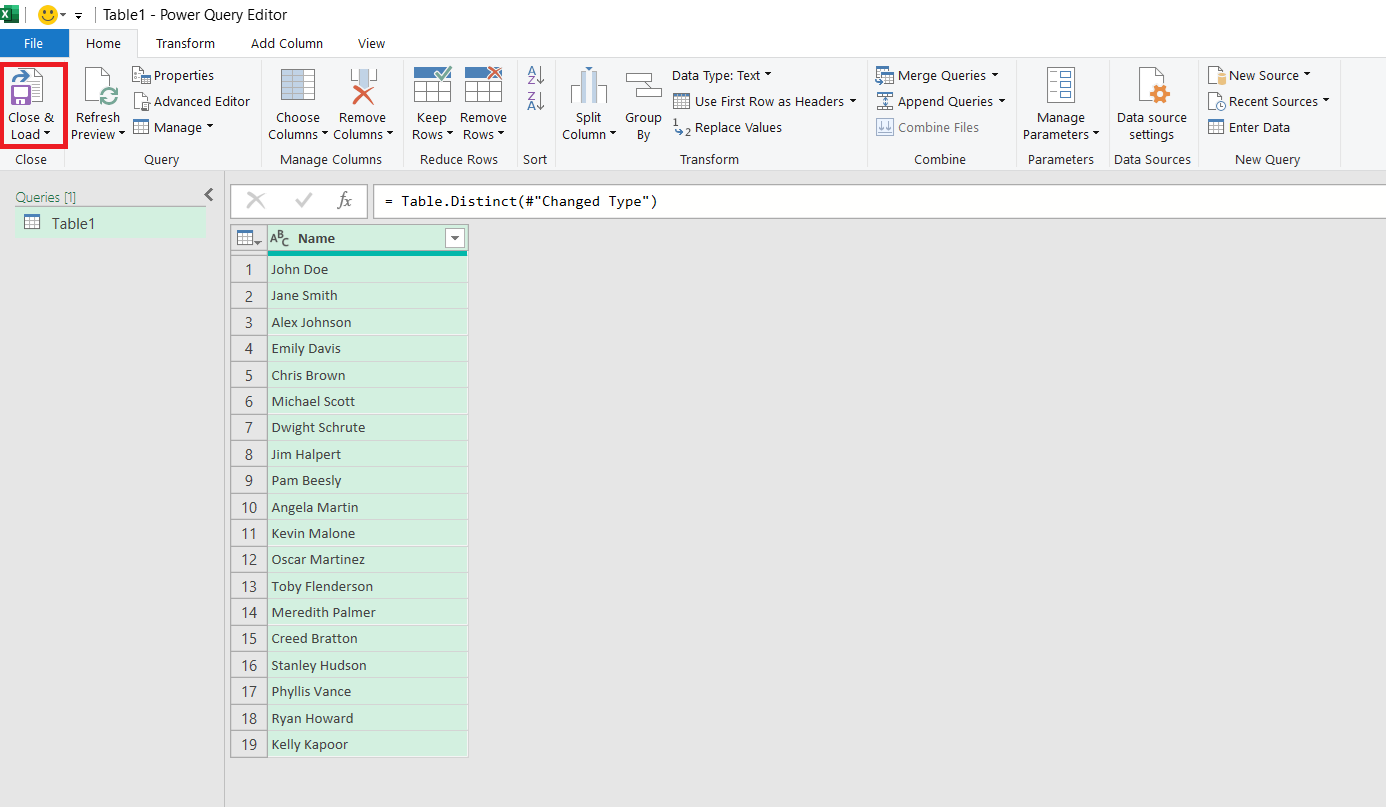Open Data source settings
1386x807 pixels.
[x=1152, y=105]
